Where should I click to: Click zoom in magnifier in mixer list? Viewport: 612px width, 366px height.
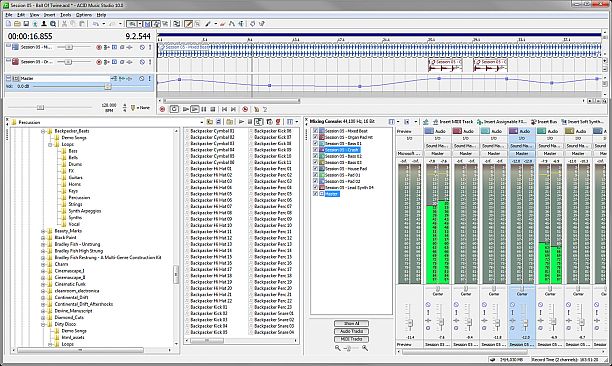(365, 348)
